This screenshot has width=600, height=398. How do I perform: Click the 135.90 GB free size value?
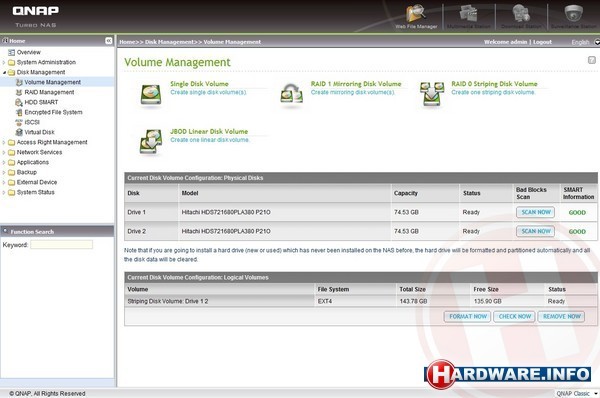488,301
